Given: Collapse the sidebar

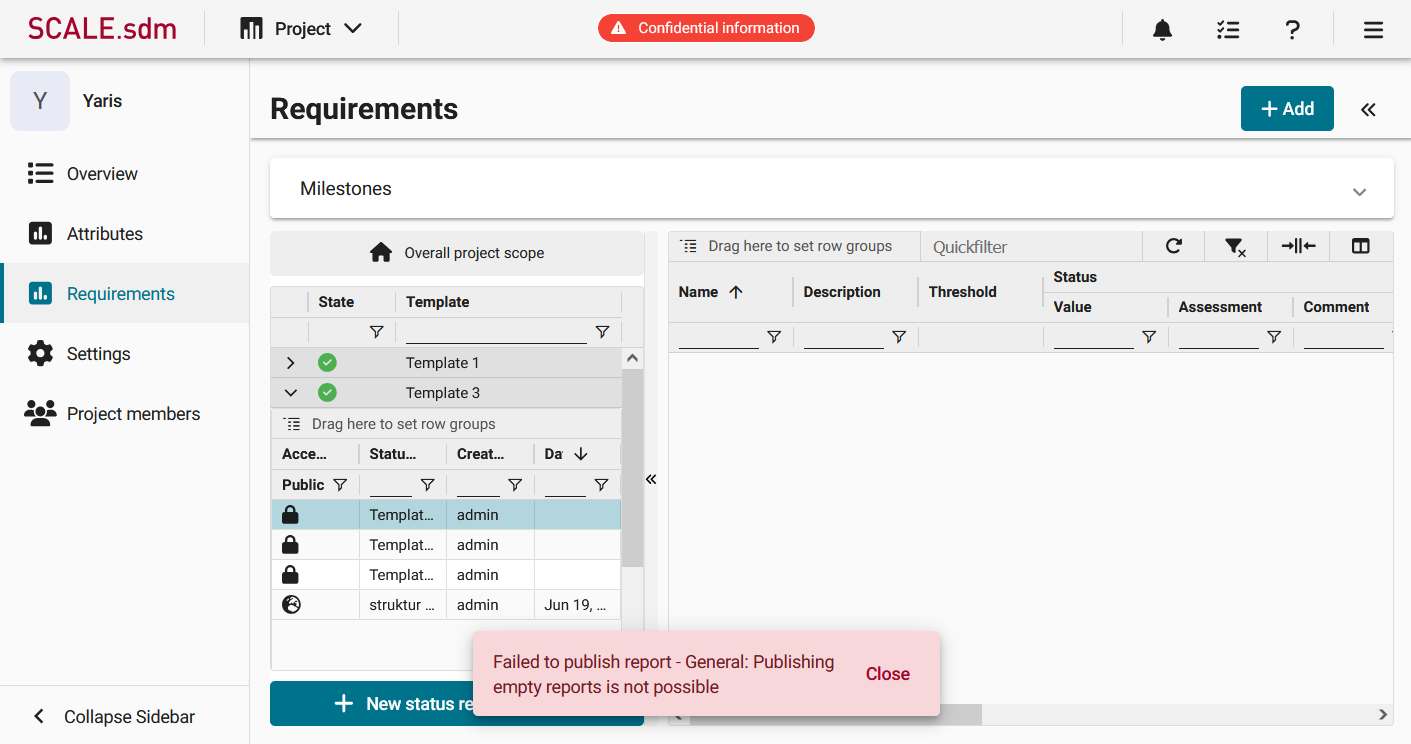Looking at the screenshot, I should [x=114, y=716].
